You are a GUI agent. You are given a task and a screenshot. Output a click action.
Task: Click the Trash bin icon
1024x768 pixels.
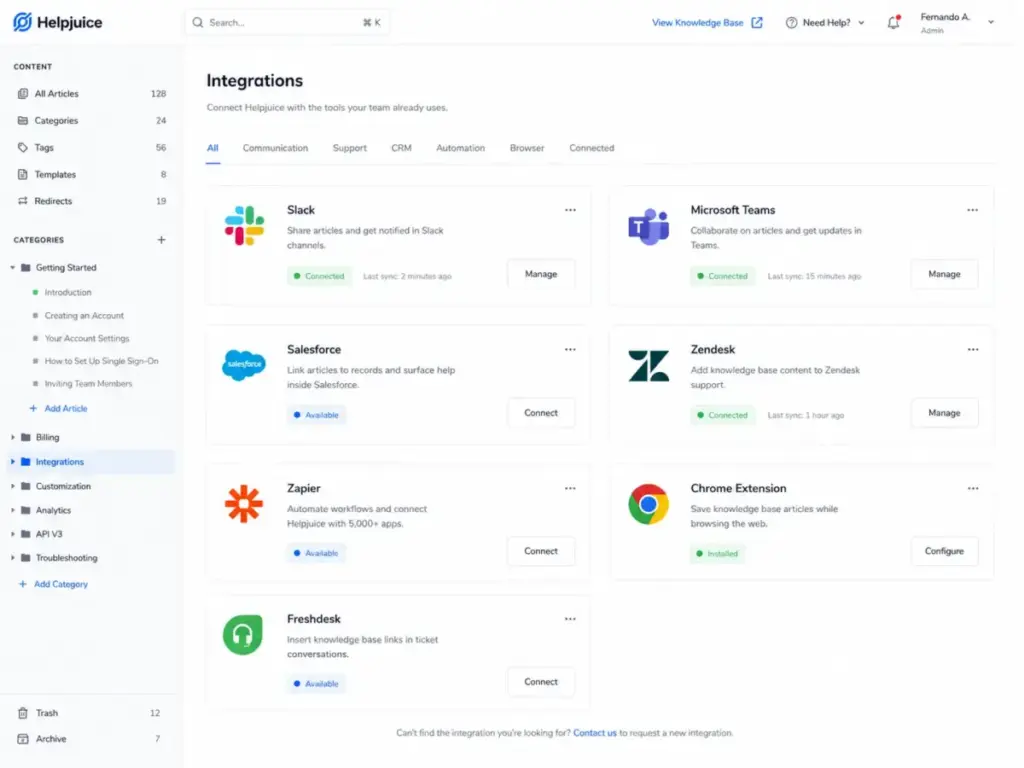(23, 712)
